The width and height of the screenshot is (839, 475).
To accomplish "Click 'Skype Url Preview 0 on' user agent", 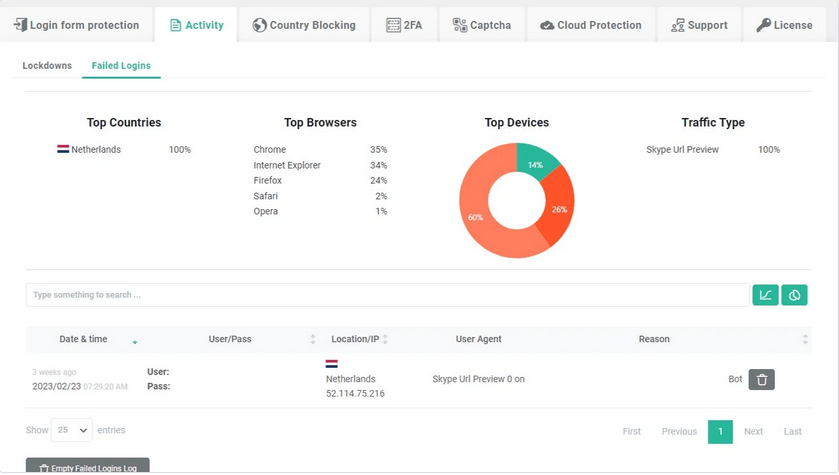I will pos(478,379).
